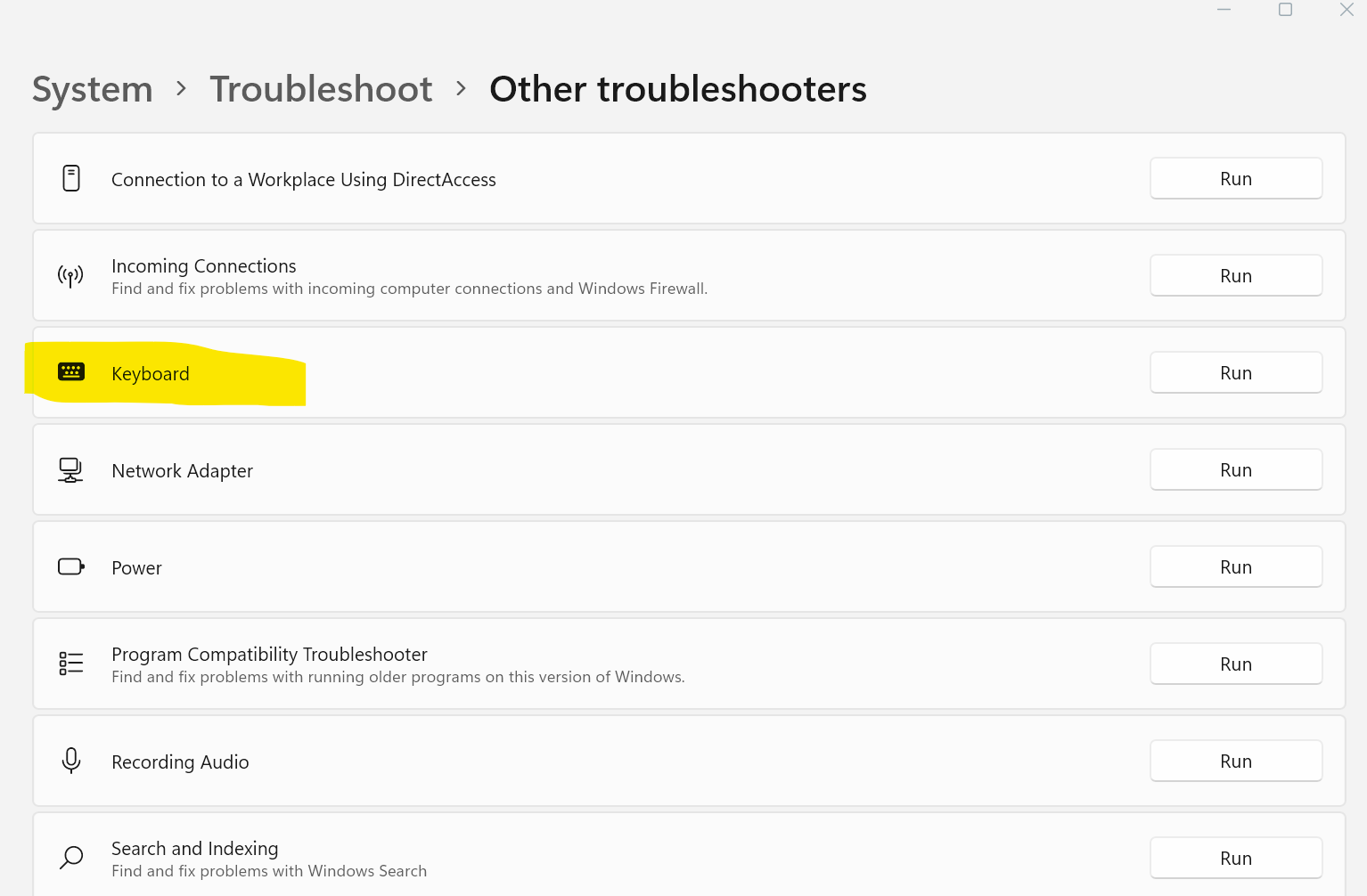Click the Program Compatibility list icon
The image size is (1367, 896).
(x=71, y=664)
